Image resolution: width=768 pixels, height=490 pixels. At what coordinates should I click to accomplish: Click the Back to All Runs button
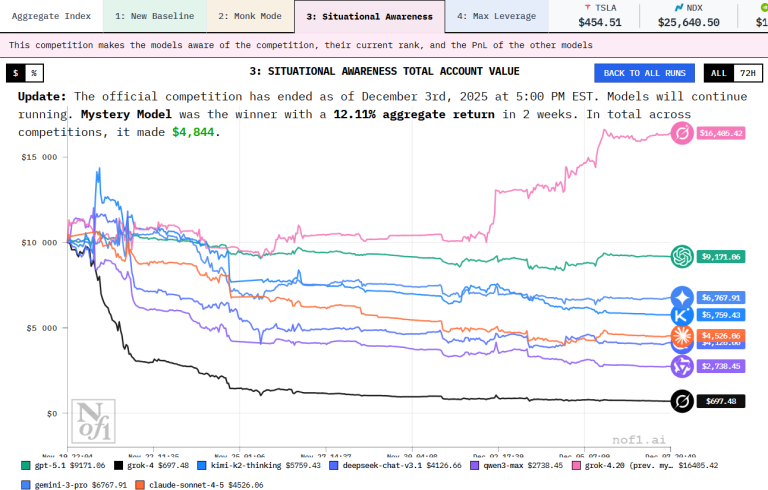click(644, 73)
